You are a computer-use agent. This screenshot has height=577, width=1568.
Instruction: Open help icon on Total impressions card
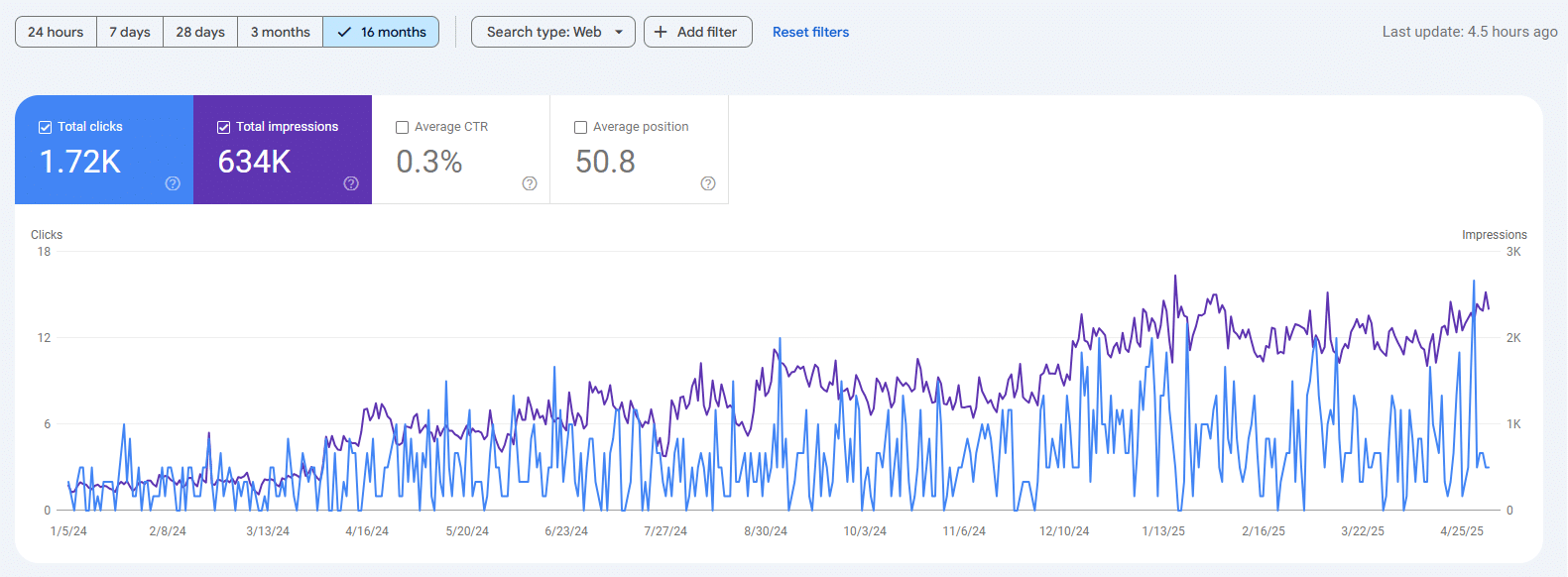(x=351, y=183)
